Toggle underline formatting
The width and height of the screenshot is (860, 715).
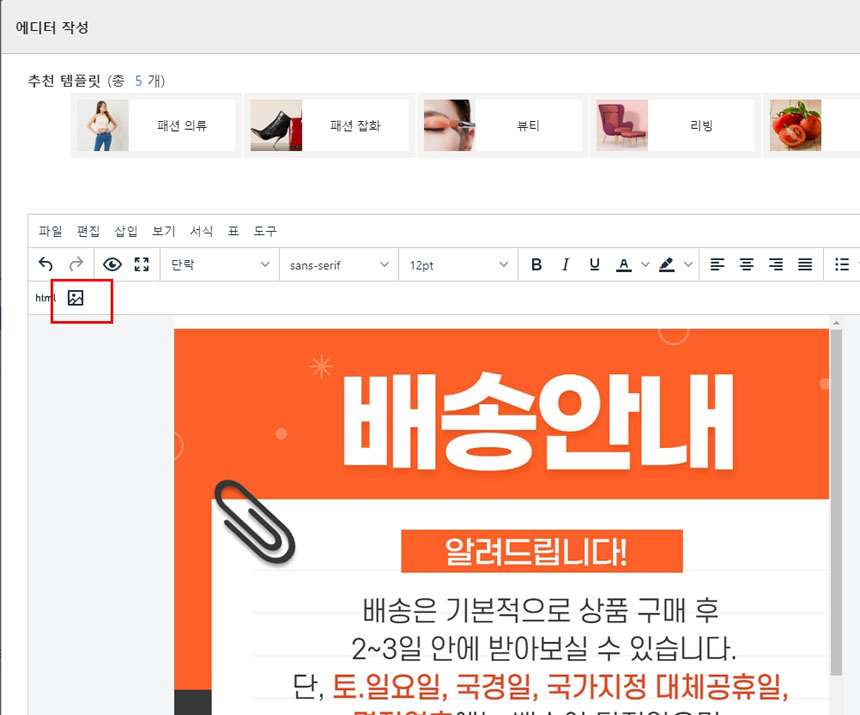pos(595,264)
